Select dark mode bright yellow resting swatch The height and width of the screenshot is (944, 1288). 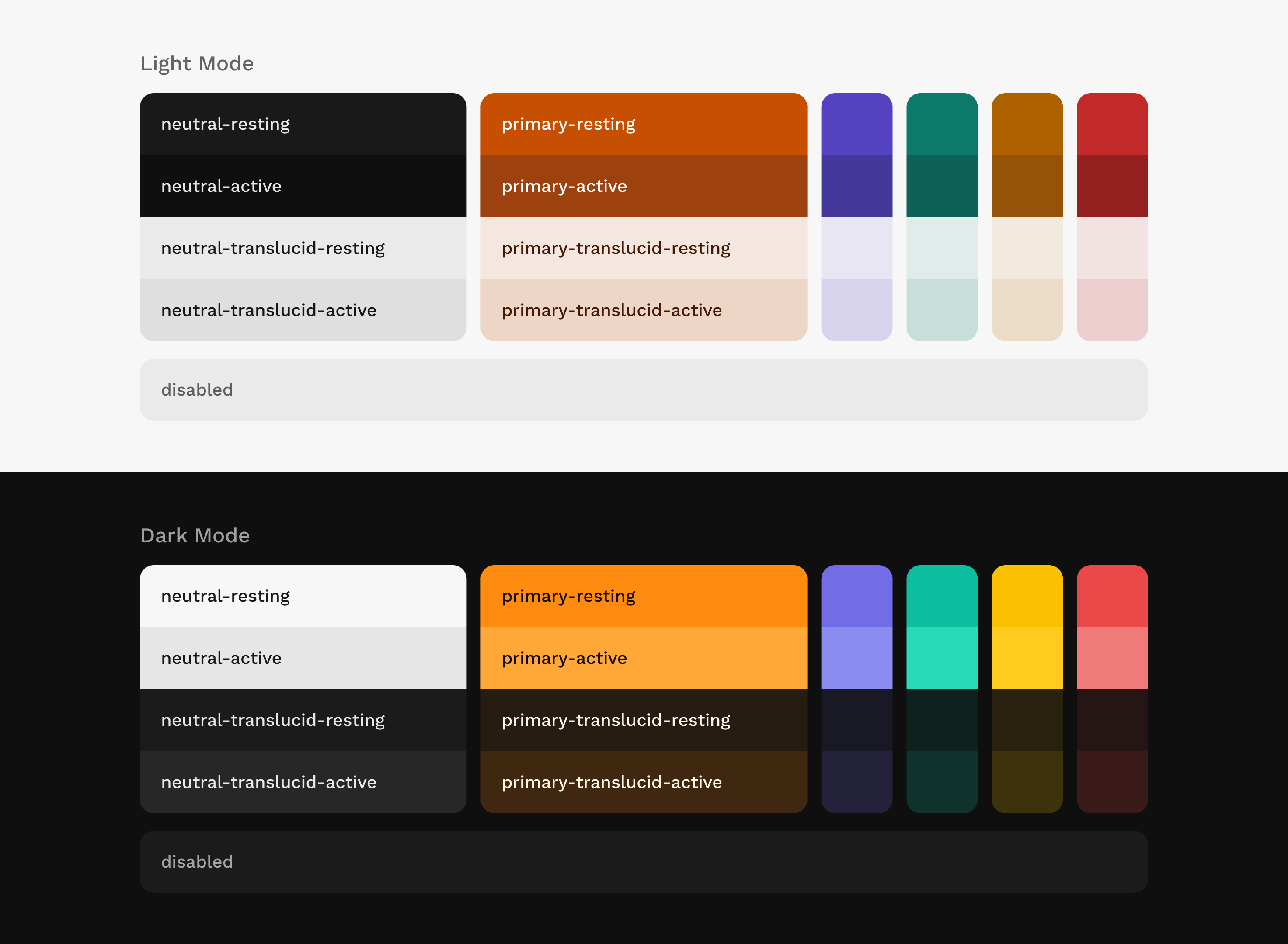[1027, 596]
